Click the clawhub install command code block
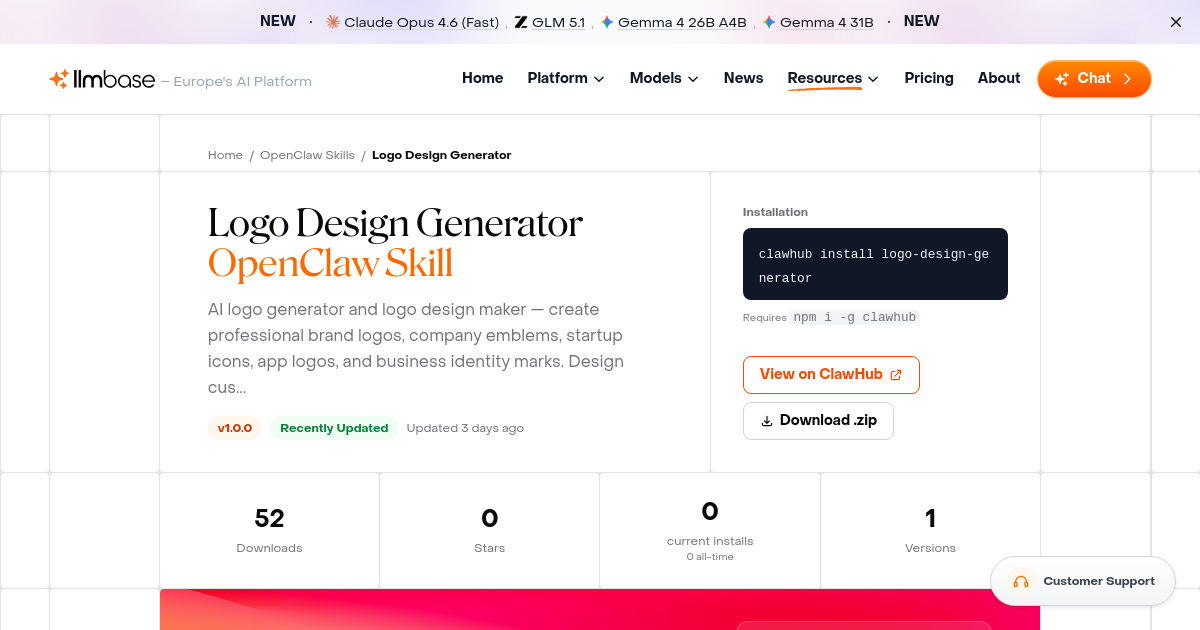Screen dimensions: 1200x630 (875, 264)
